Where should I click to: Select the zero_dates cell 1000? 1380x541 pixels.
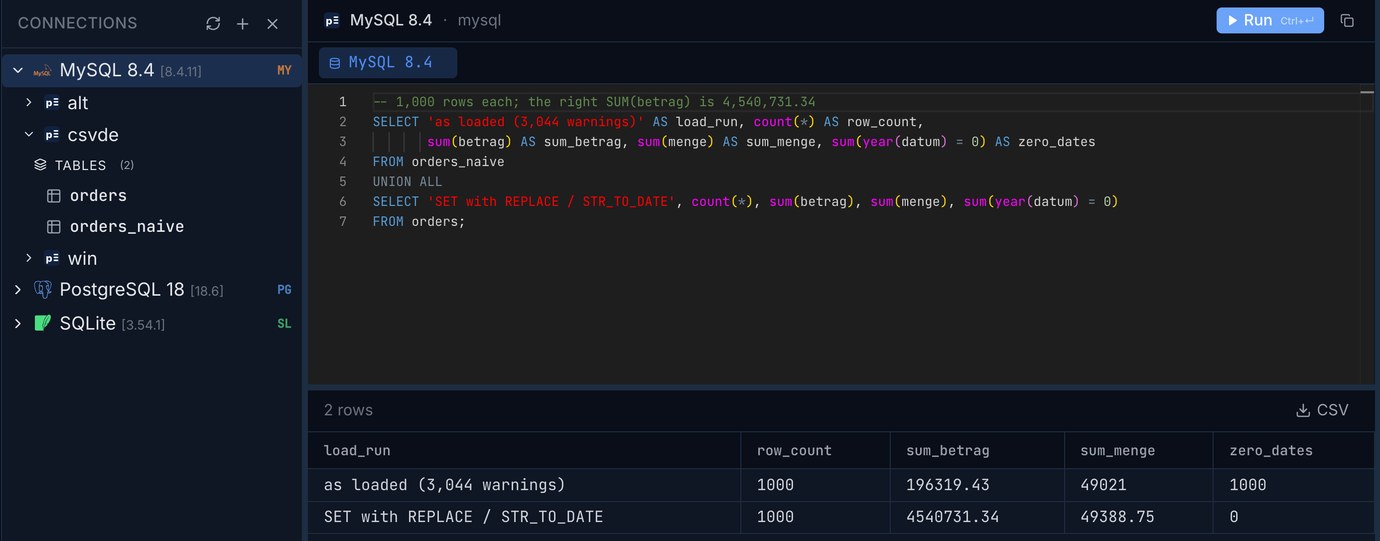(x=1296, y=485)
